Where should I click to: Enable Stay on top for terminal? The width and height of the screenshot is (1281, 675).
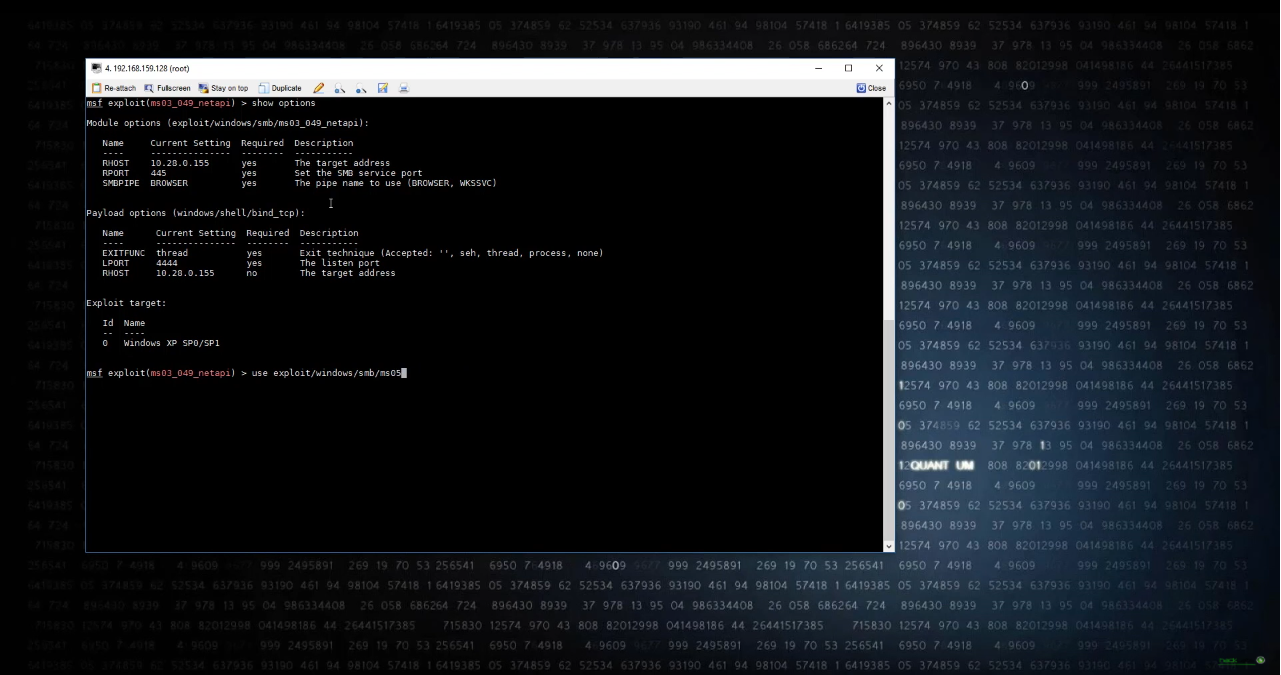223,88
